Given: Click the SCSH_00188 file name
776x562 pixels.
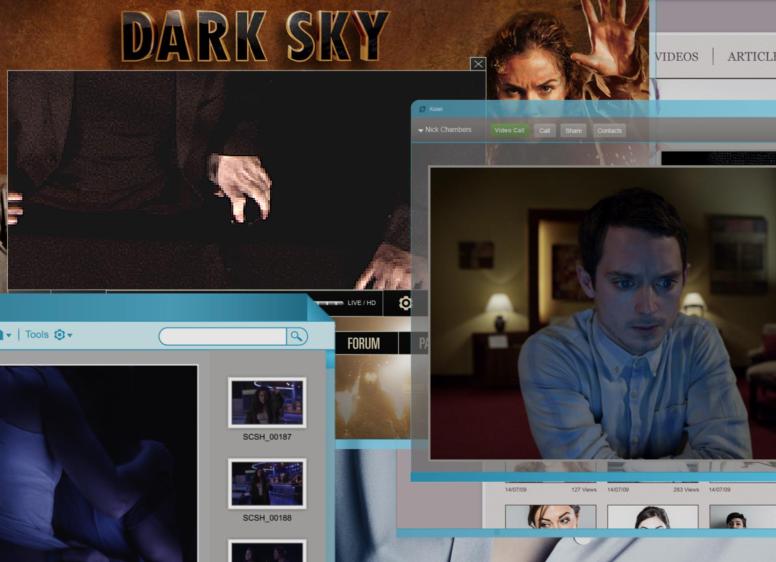Looking at the screenshot, I should [267, 518].
